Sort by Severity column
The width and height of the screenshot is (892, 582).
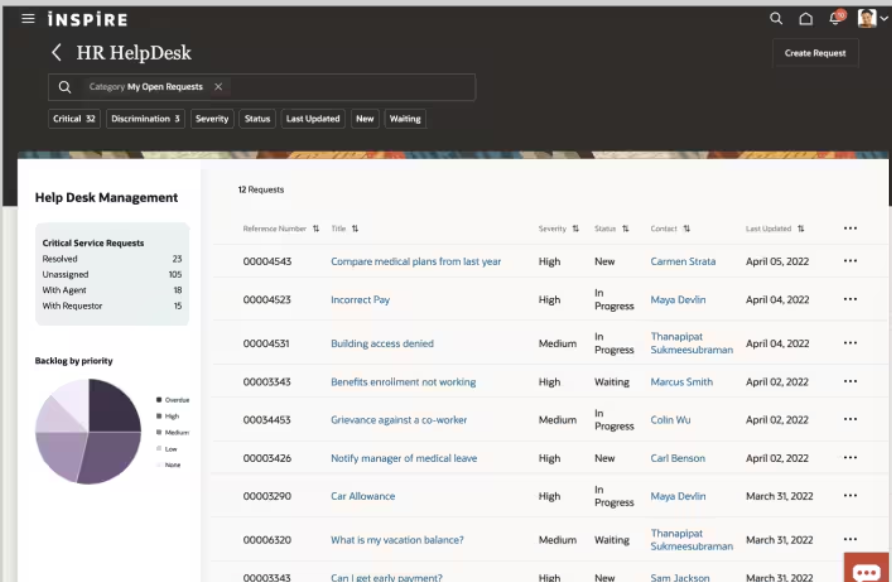[575, 229]
